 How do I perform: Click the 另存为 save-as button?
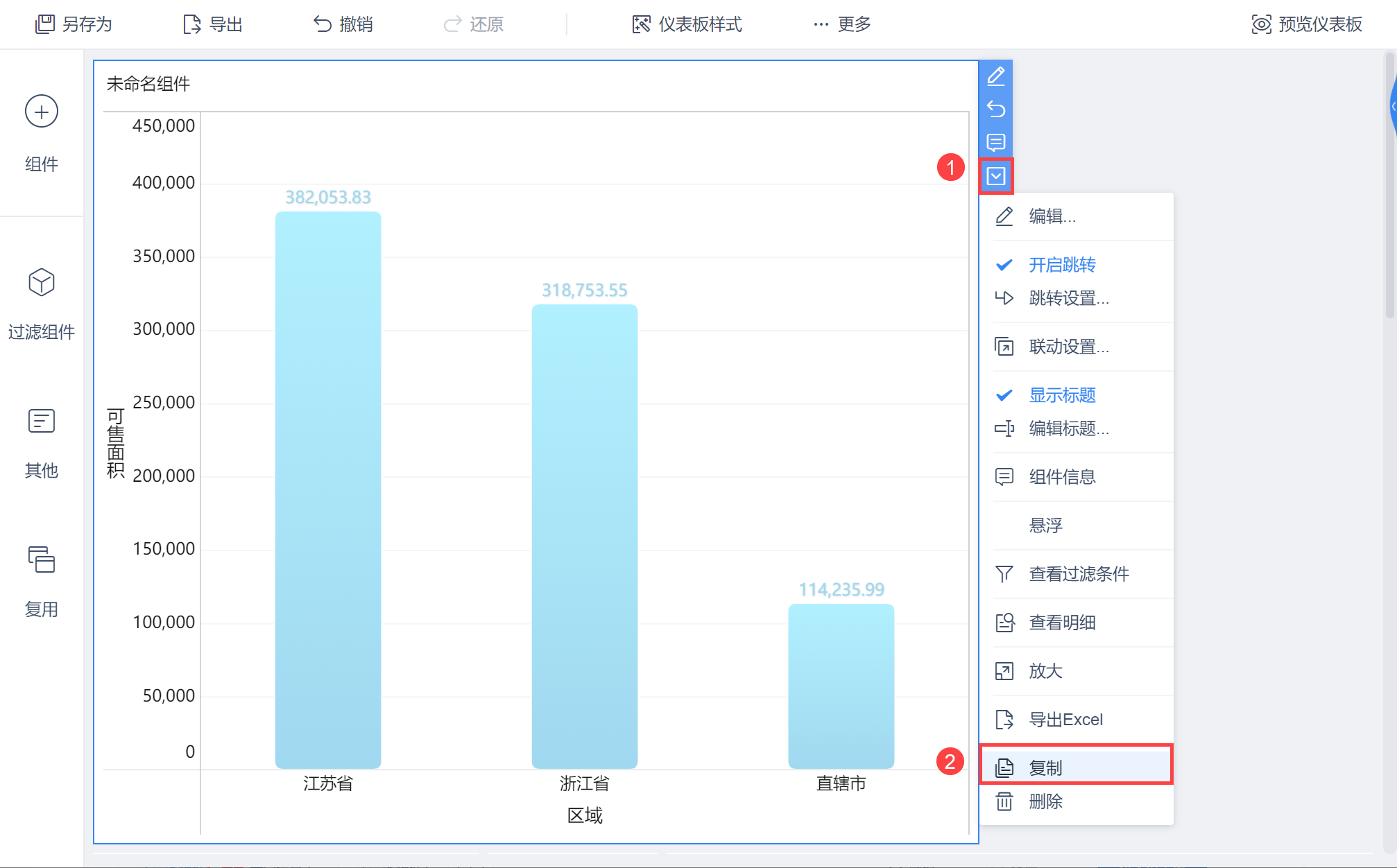(74, 24)
